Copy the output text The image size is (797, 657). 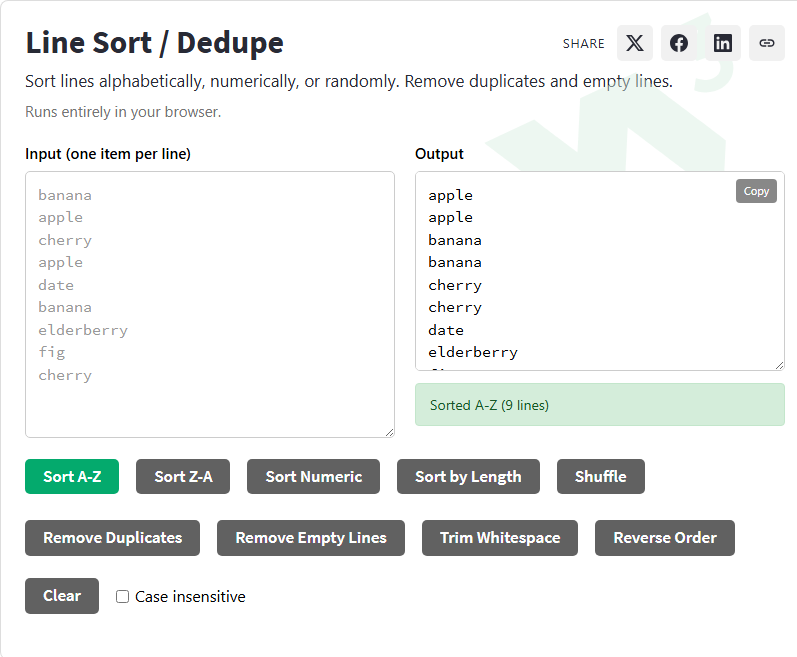pos(756,191)
